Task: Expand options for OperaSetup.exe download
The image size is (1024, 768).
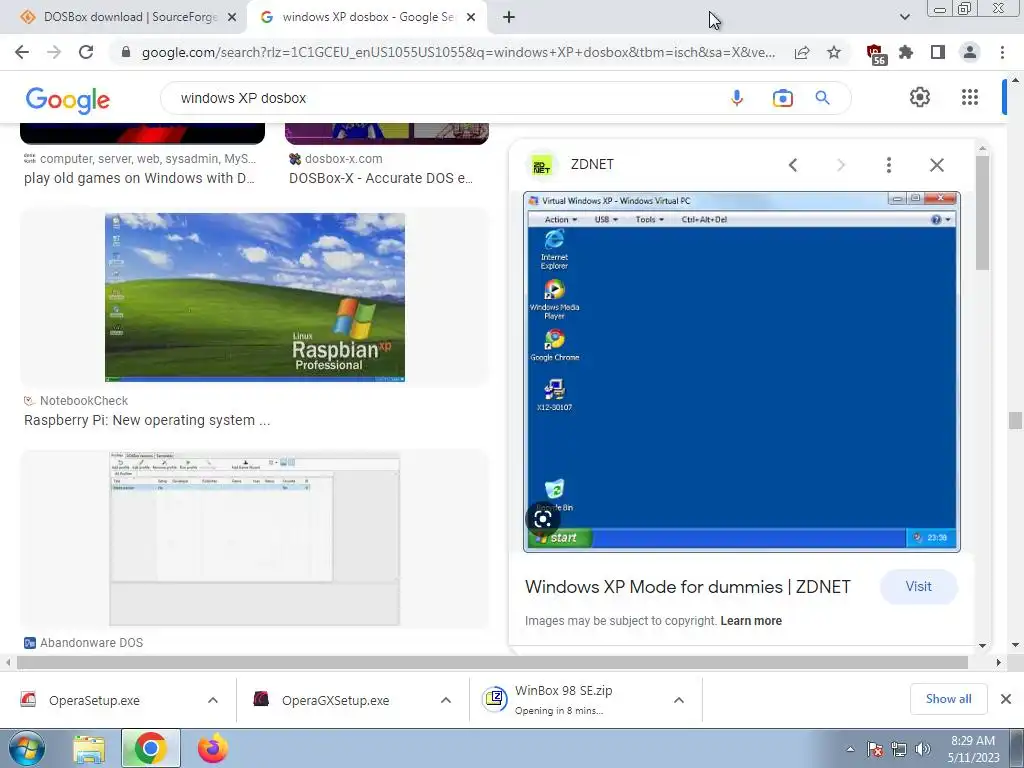Action: coord(213,700)
